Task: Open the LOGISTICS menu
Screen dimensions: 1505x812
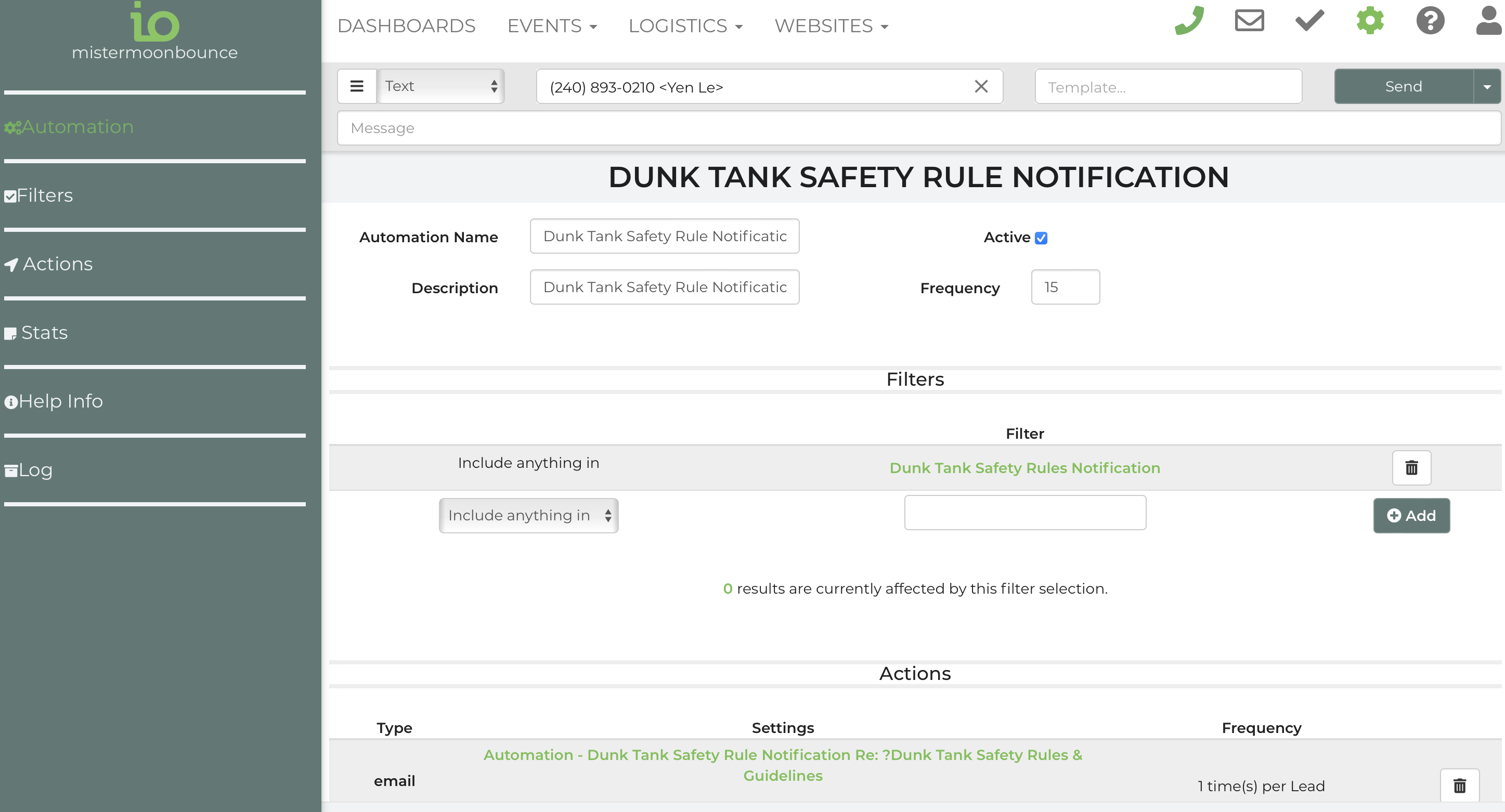Action: [685, 25]
